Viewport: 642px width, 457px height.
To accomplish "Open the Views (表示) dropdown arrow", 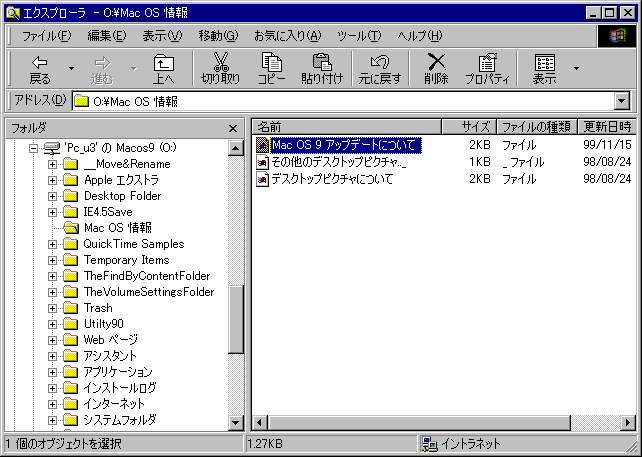I will pyautogui.click(x=576, y=68).
